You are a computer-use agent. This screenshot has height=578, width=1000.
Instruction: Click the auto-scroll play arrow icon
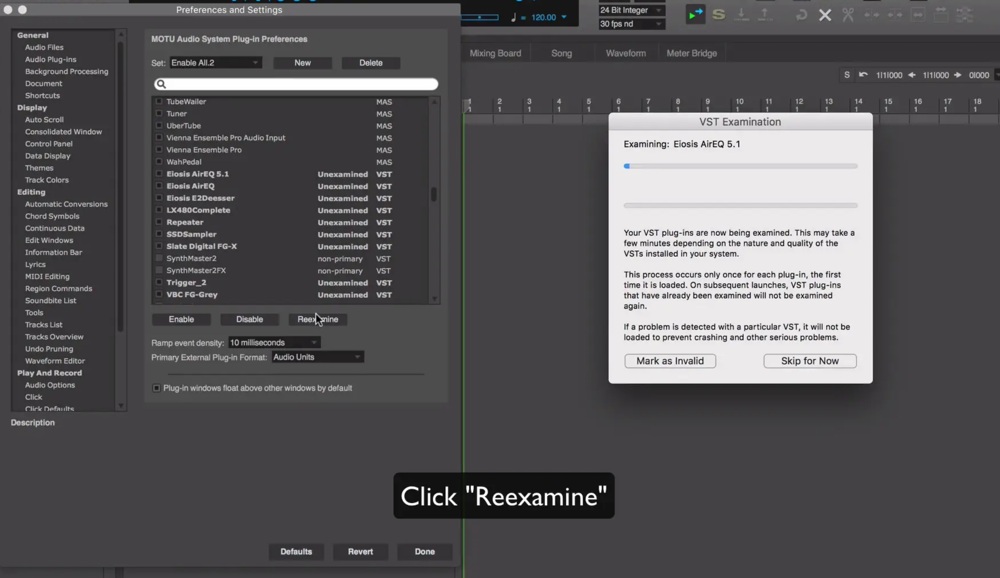695,15
